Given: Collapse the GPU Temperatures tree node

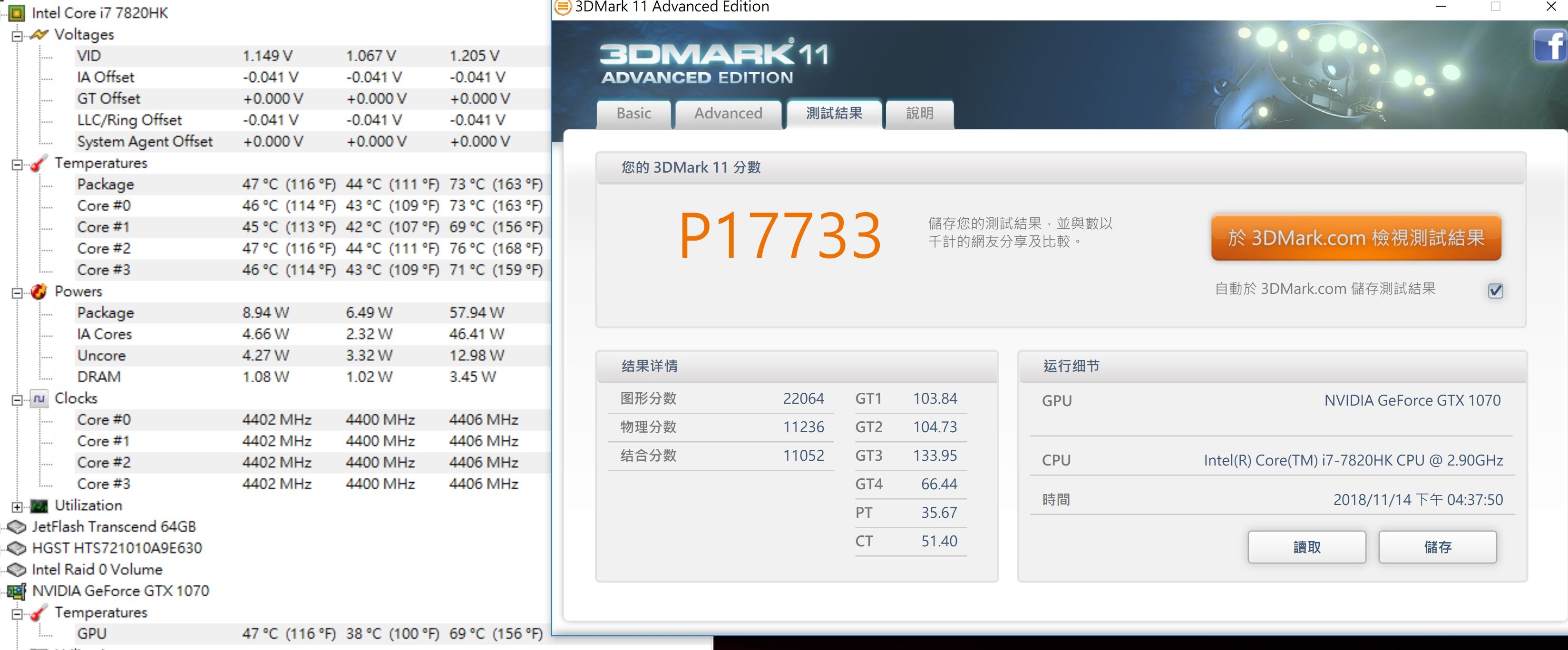Looking at the screenshot, I should coord(17,613).
